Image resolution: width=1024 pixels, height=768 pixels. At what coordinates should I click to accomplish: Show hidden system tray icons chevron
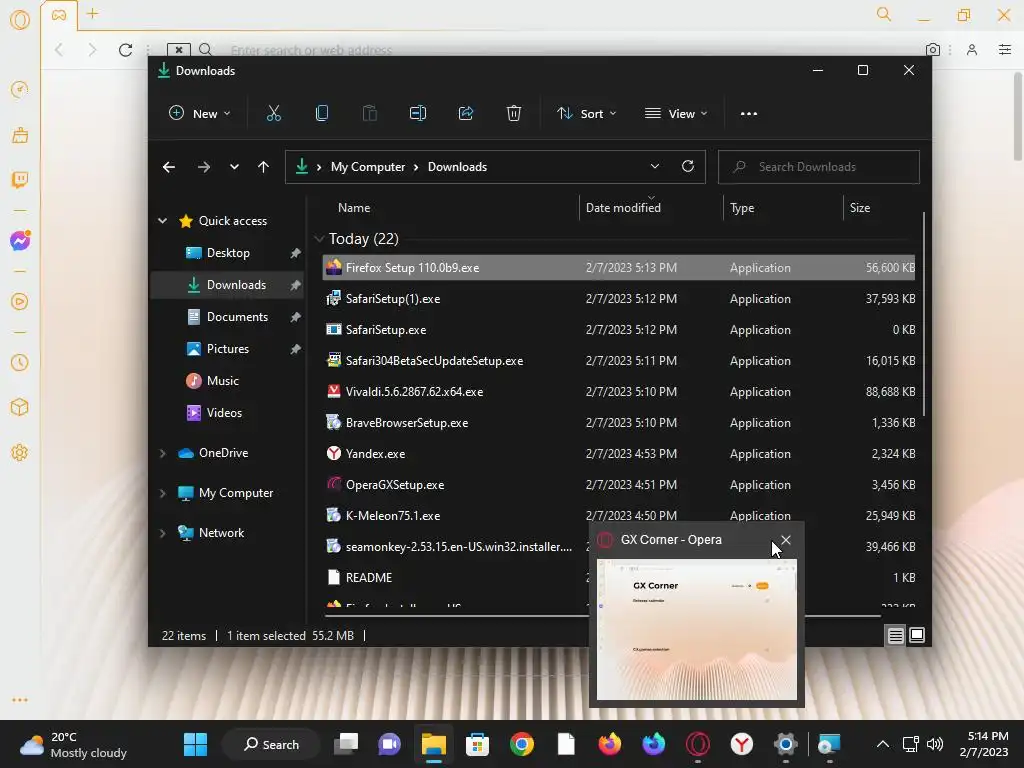tap(882, 744)
